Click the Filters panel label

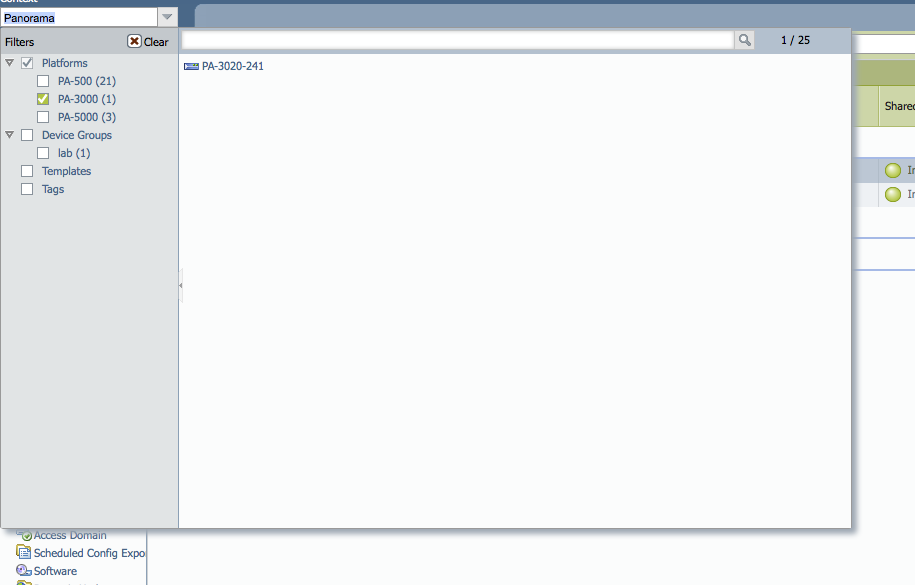(x=20, y=42)
